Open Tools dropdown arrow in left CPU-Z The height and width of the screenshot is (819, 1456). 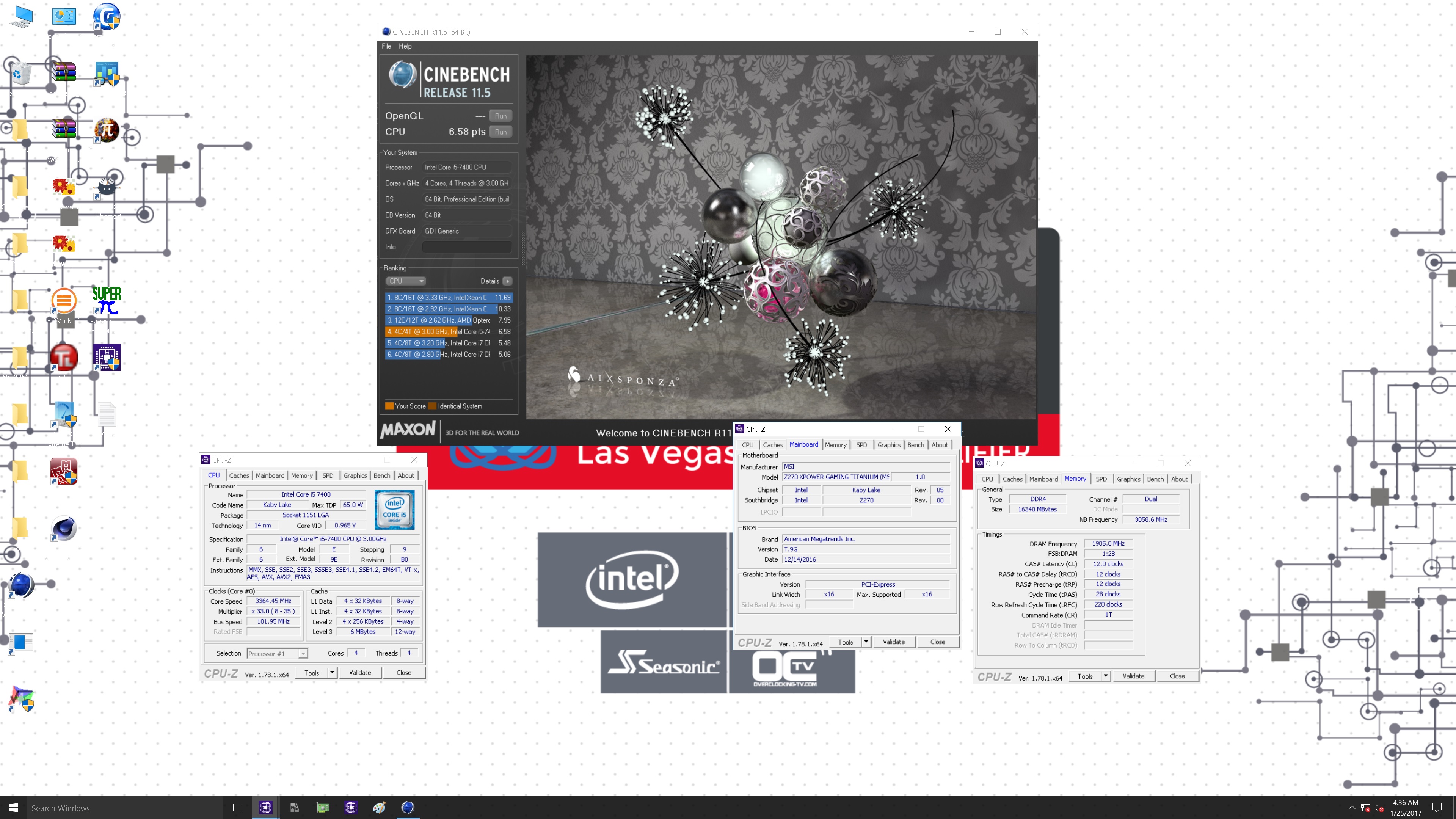pyautogui.click(x=333, y=673)
